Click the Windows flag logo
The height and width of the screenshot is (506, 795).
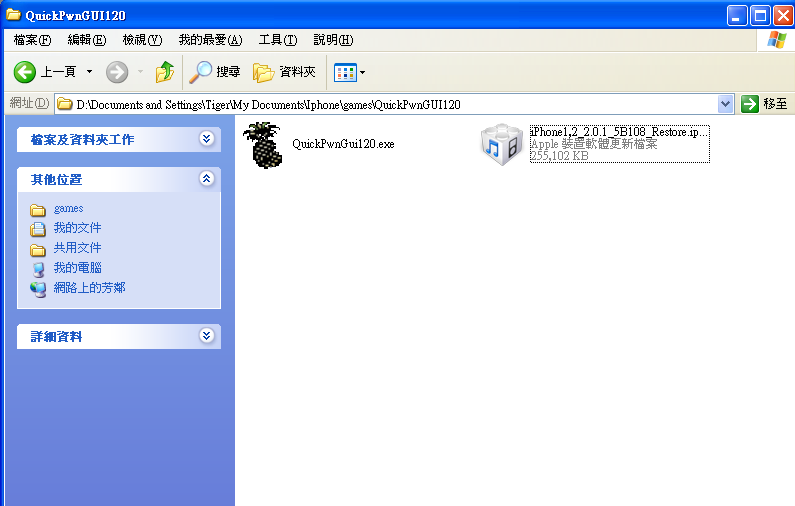(x=777, y=40)
